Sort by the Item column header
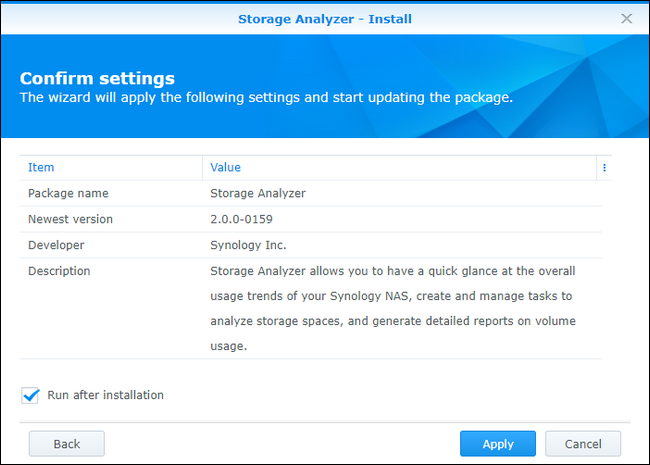650x465 pixels. coord(41,168)
